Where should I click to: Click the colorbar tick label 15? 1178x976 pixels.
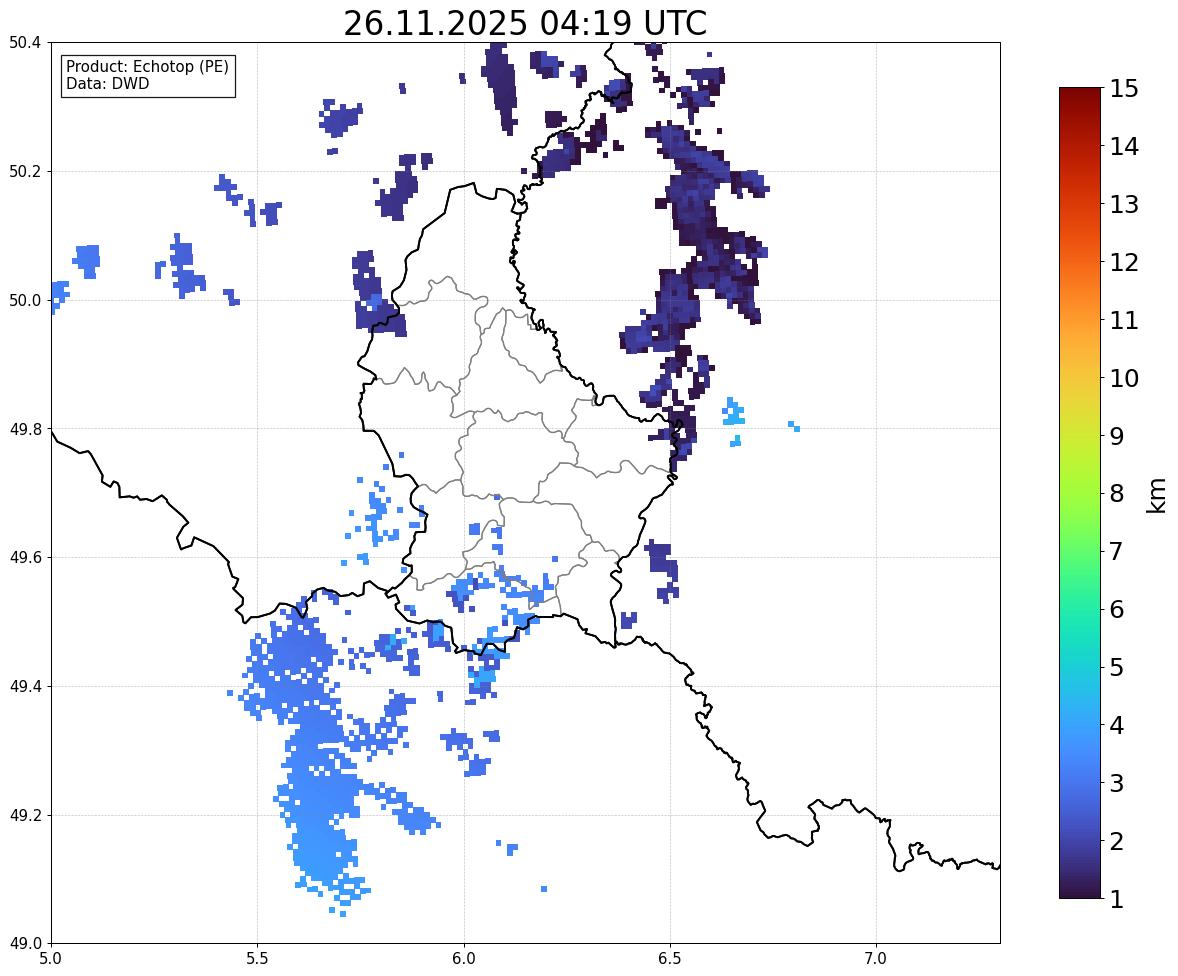pos(1124,89)
